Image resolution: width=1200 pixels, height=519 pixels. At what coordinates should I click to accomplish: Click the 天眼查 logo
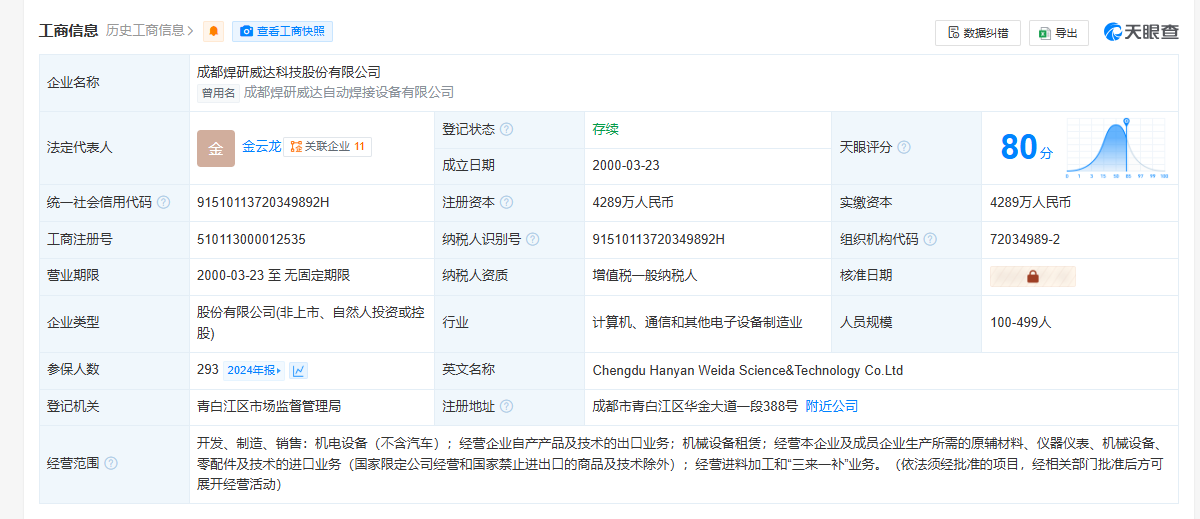click(x=1140, y=32)
